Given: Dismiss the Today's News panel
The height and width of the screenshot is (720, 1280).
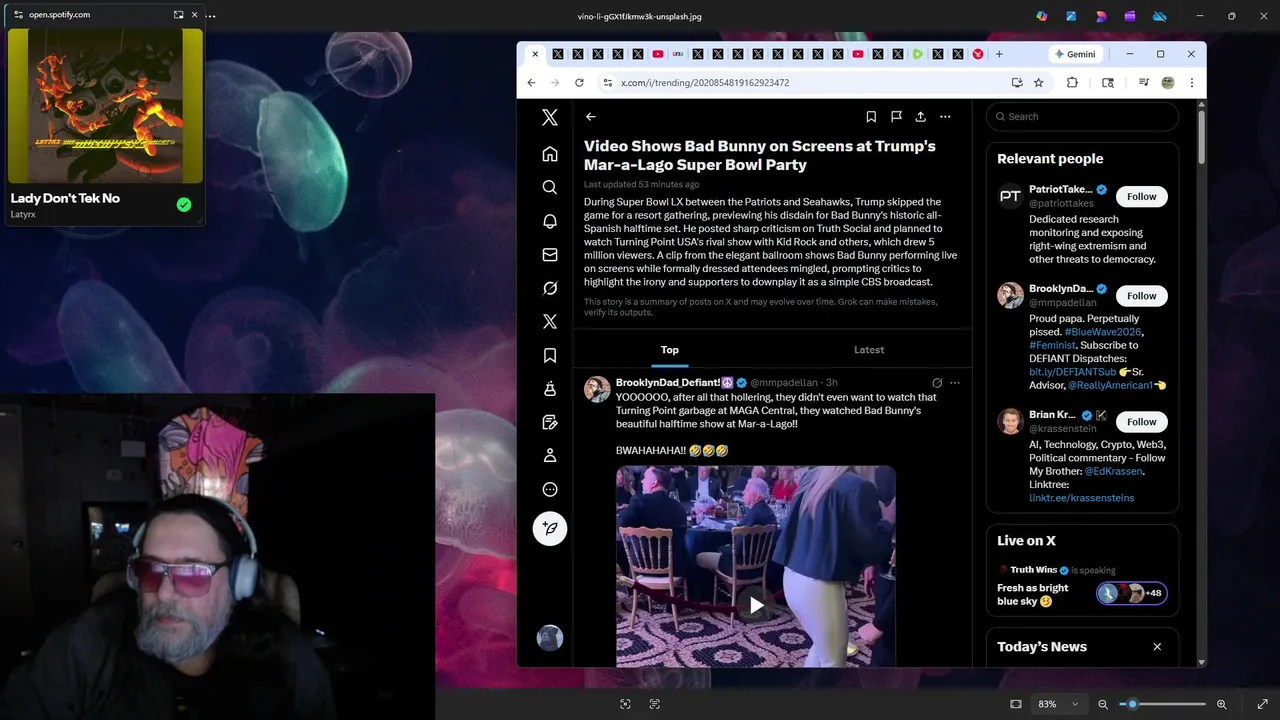Looking at the screenshot, I should point(1157,647).
